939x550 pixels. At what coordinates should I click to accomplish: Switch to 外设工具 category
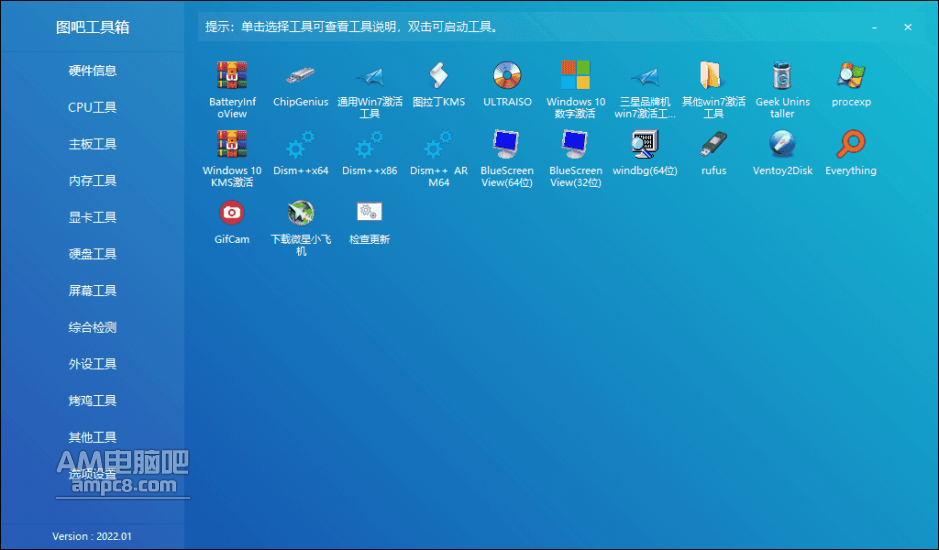(x=92, y=364)
